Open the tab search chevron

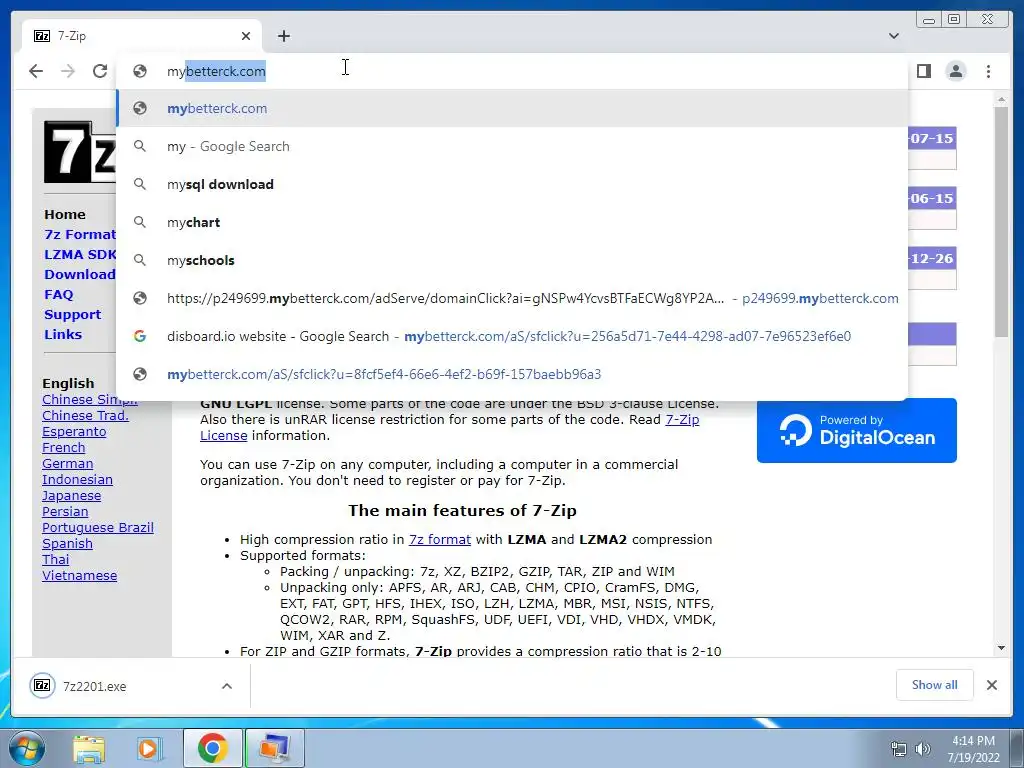(x=893, y=36)
